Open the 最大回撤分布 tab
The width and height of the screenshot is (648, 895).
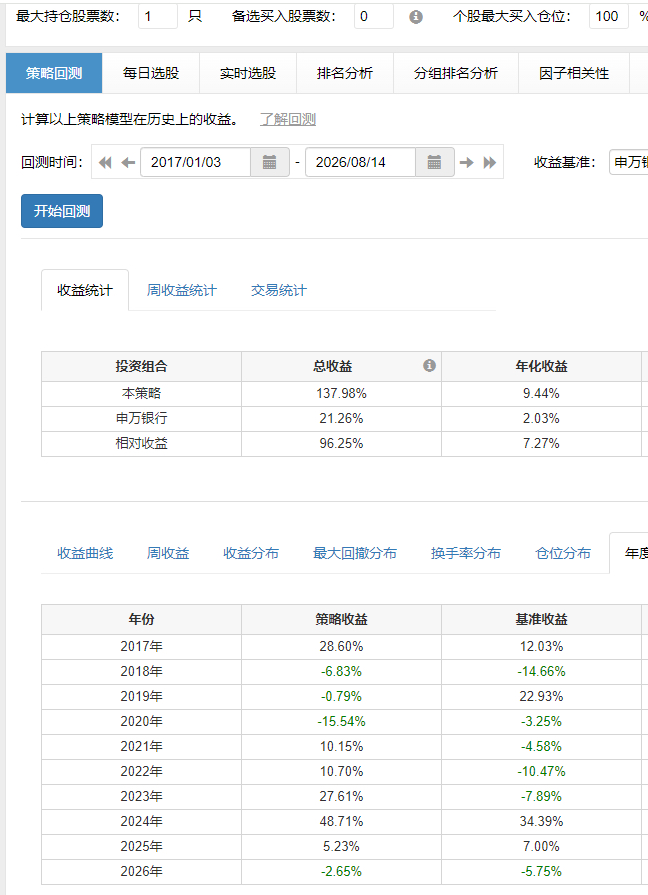(x=355, y=553)
